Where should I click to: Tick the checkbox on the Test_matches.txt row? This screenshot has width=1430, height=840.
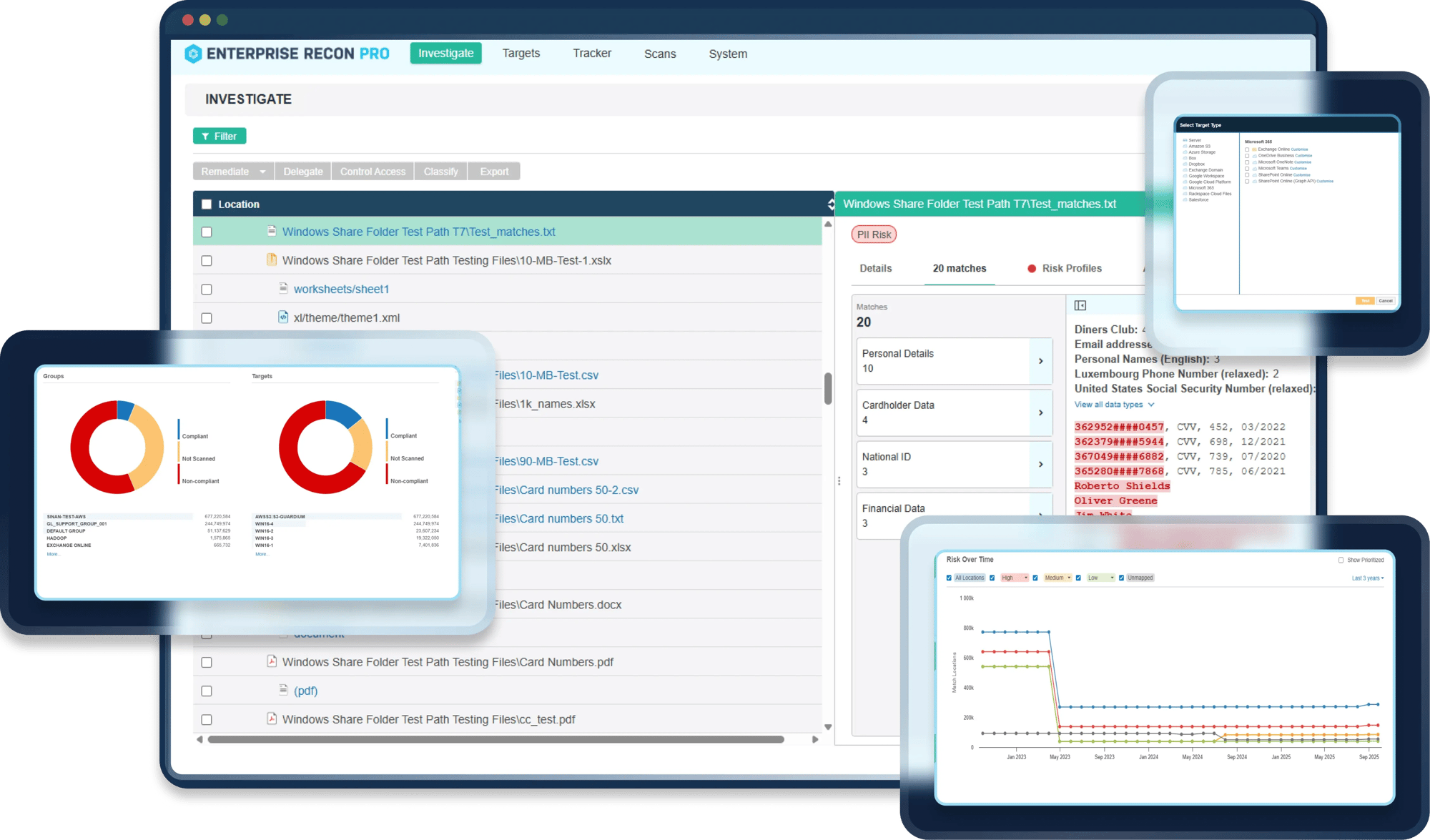pyautogui.click(x=207, y=231)
